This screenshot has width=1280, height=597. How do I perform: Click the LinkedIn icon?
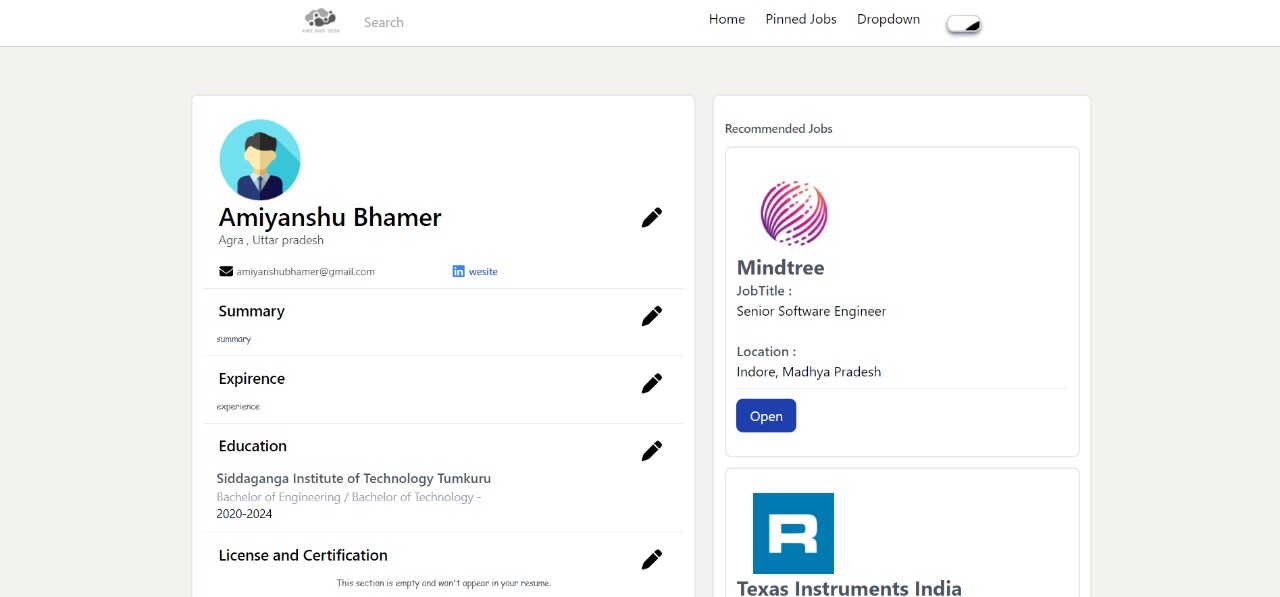pos(458,271)
